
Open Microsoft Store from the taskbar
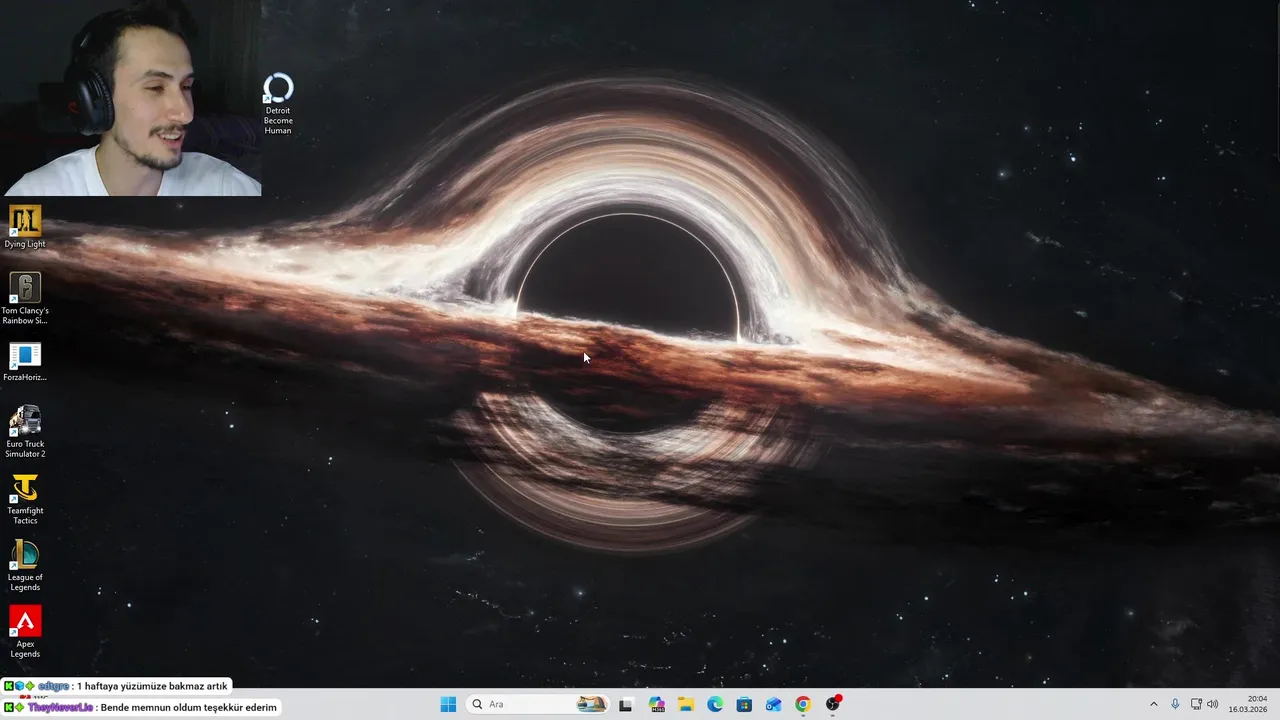[x=744, y=704]
